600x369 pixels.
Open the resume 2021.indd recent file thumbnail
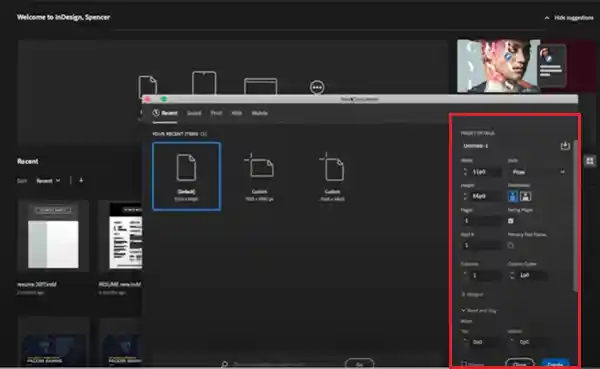coord(53,236)
